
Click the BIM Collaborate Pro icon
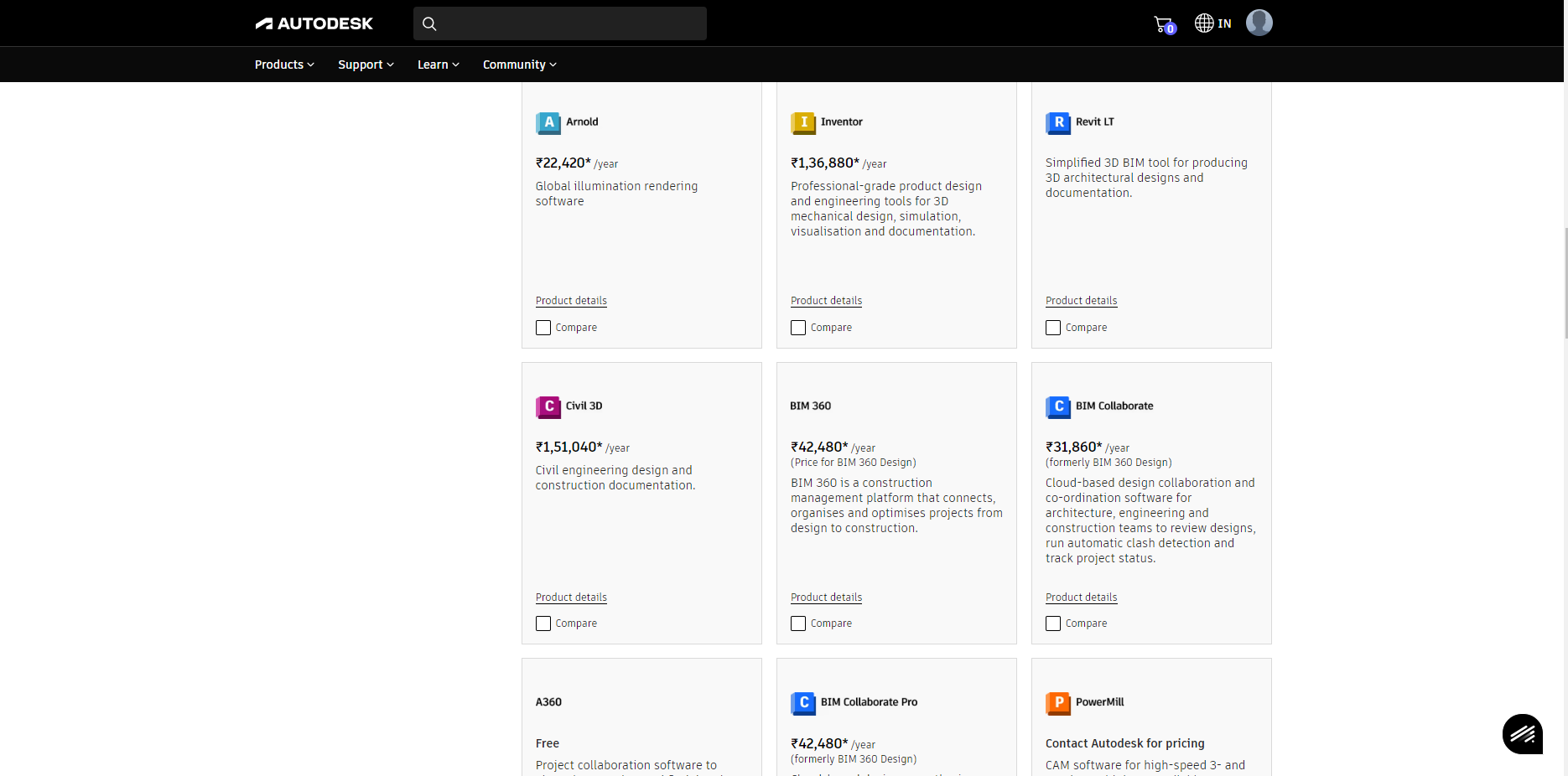pyautogui.click(x=803, y=703)
